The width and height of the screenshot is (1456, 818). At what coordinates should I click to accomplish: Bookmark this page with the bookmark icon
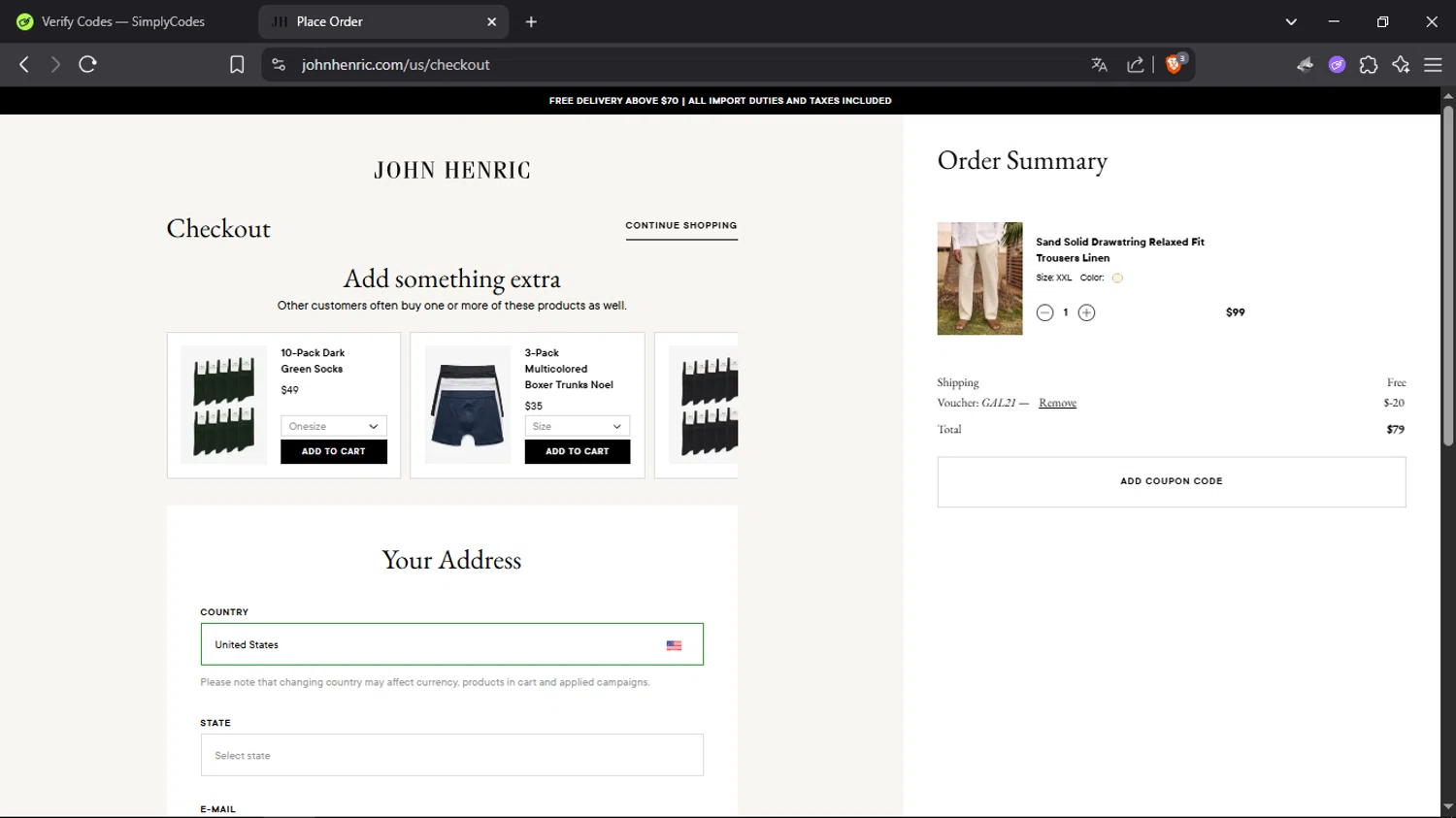coord(237,65)
